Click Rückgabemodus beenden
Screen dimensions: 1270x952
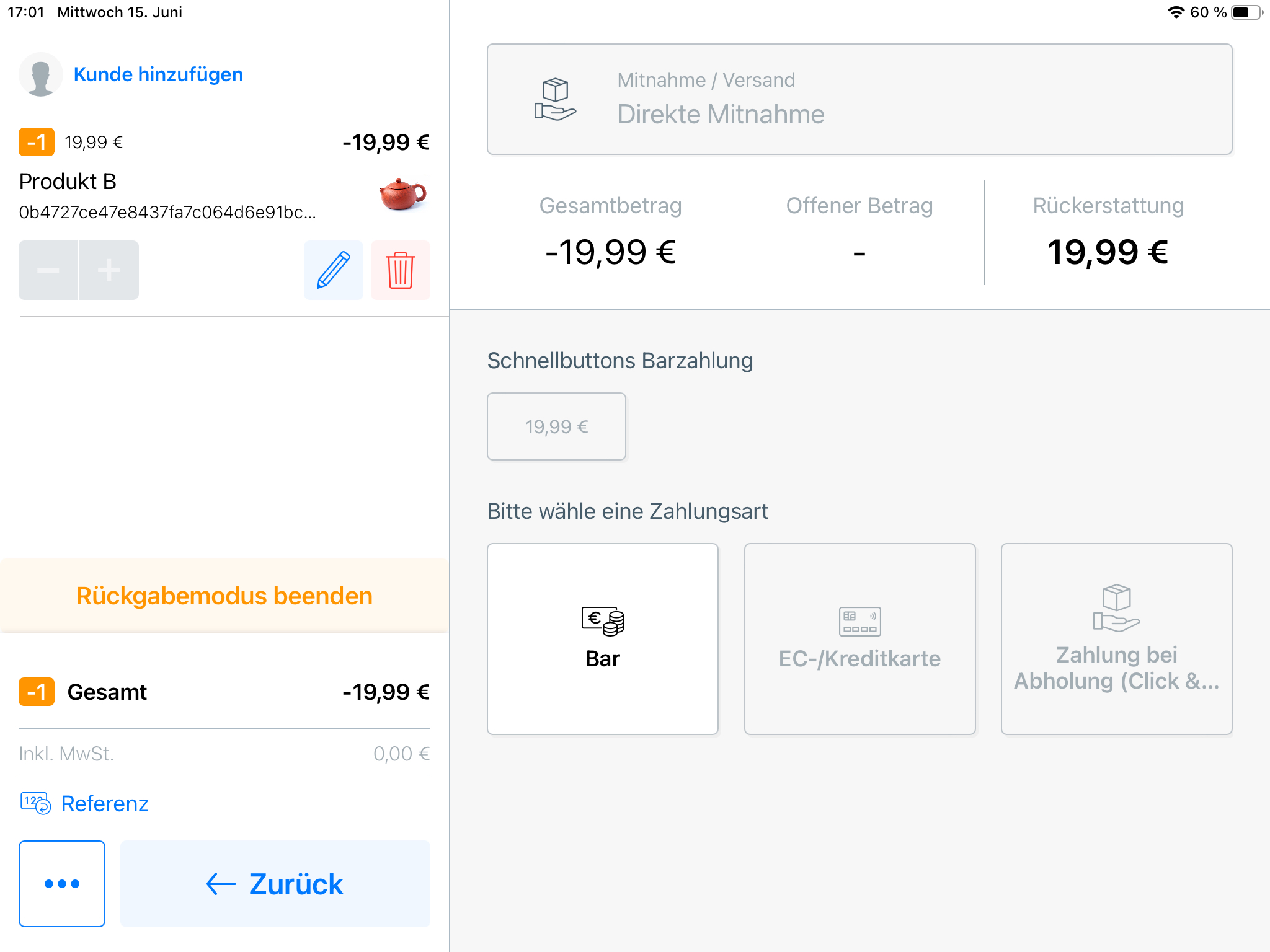click(224, 596)
